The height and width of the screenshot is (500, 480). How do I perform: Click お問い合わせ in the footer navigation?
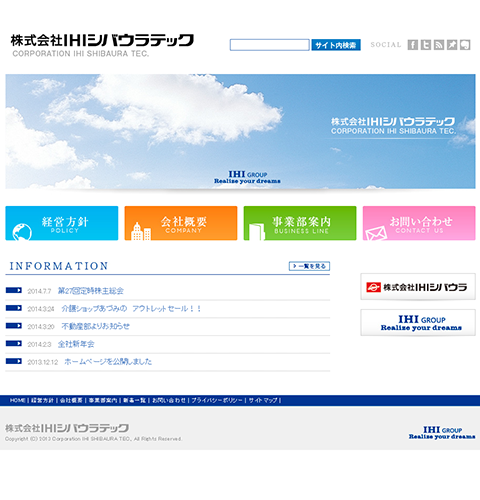click(x=169, y=400)
